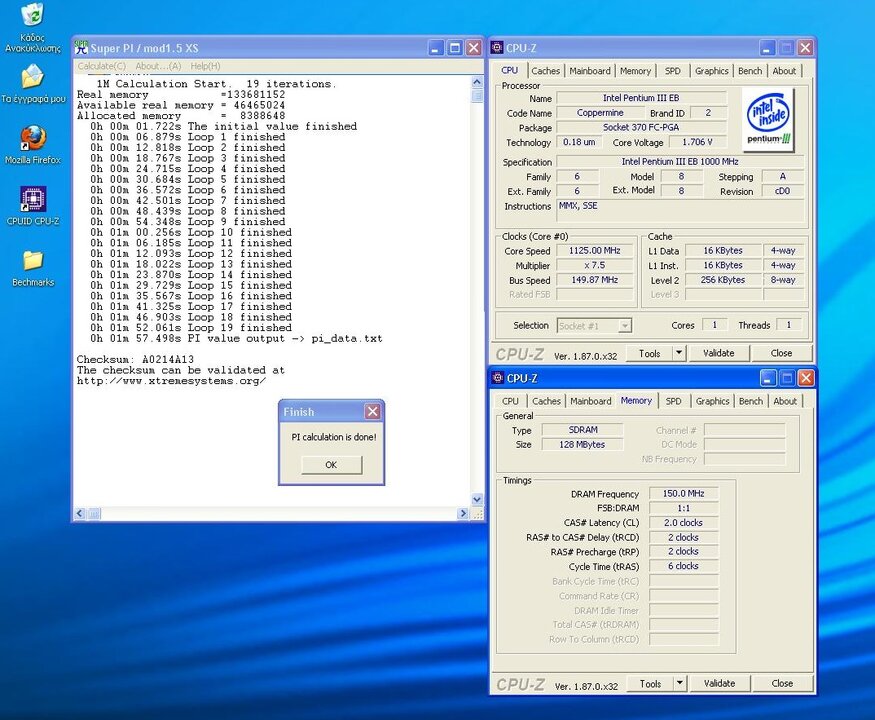This screenshot has height=720, width=875.
Task: Open the Graphics tab in upper CPU-Z
Action: click(x=711, y=71)
